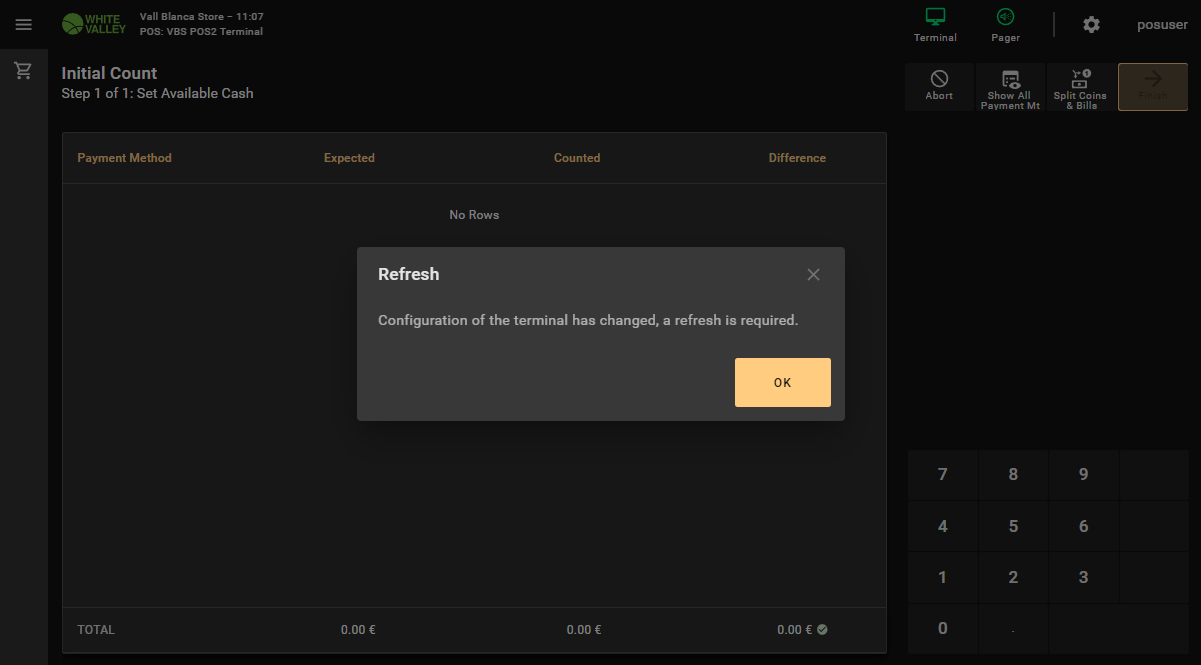Close the Refresh dialog with X

tap(813, 275)
